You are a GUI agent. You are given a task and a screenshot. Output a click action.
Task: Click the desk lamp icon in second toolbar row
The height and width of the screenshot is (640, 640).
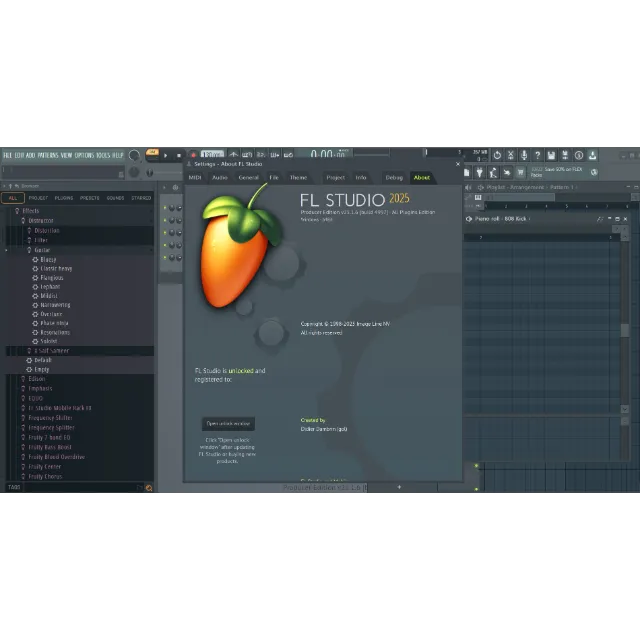pos(493,173)
